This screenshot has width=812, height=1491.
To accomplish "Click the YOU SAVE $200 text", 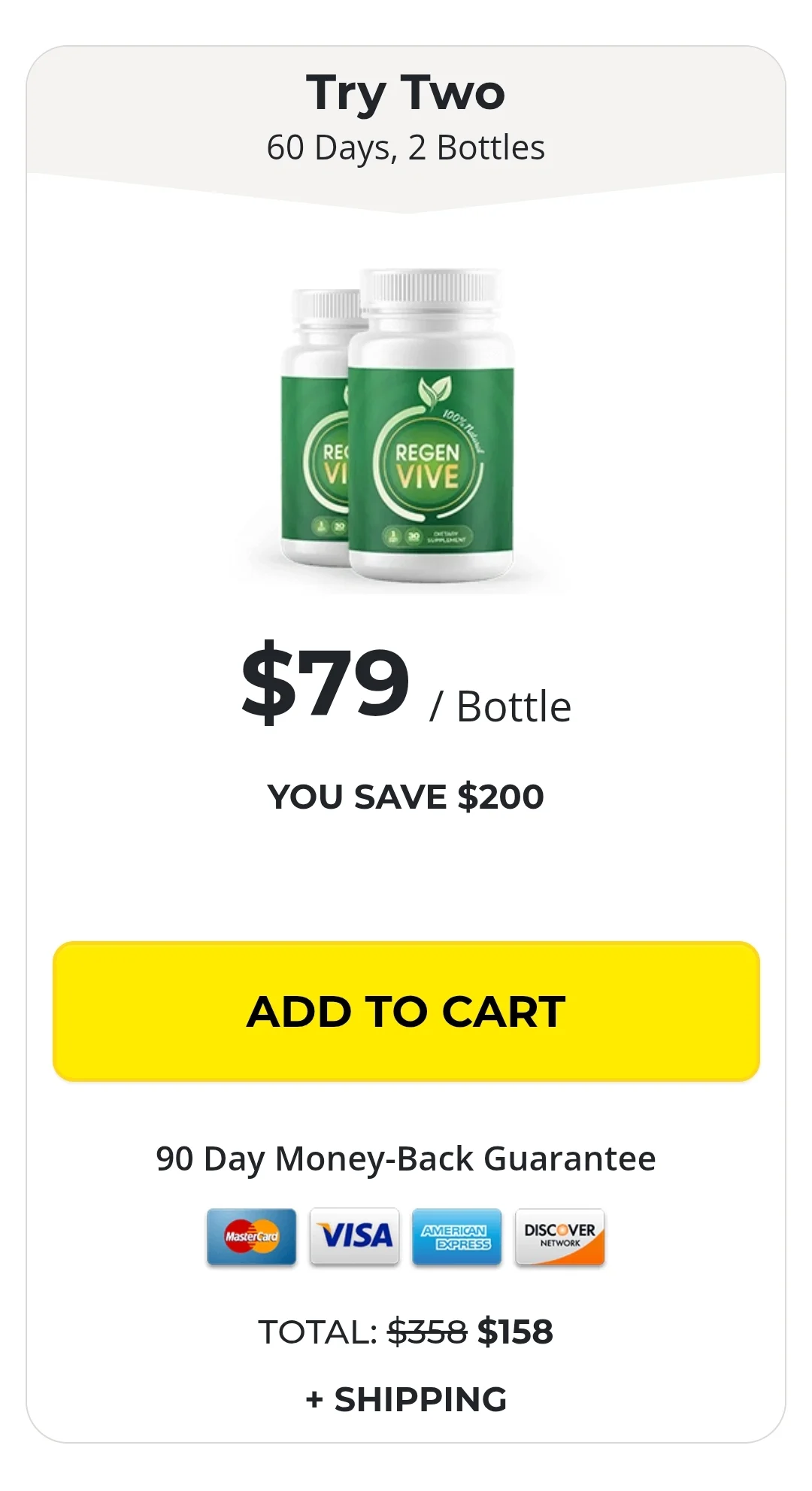I will pos(406,797).
